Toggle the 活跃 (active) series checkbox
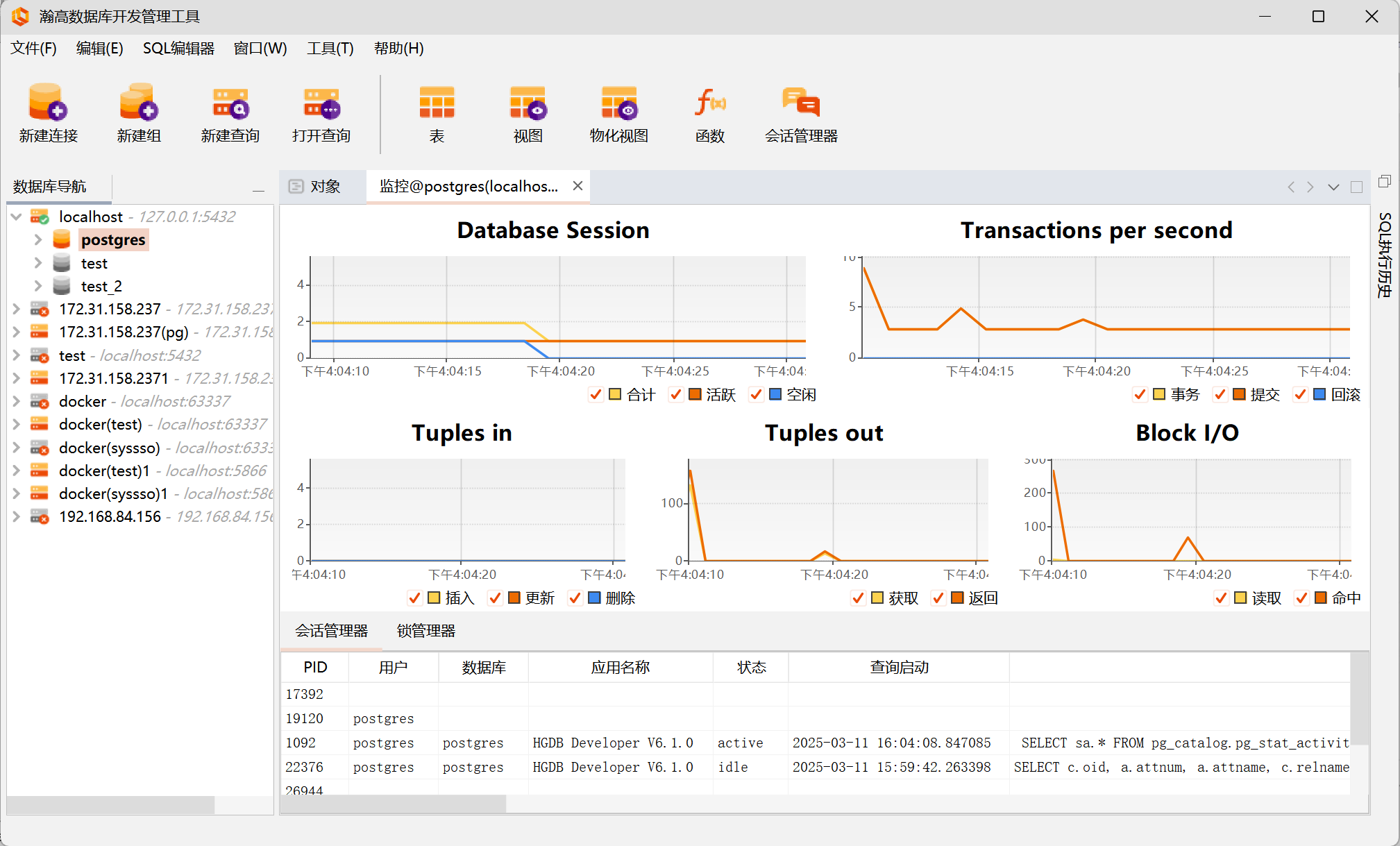Viewport: 1400px width, 846px height. click(x=675, y=395)
